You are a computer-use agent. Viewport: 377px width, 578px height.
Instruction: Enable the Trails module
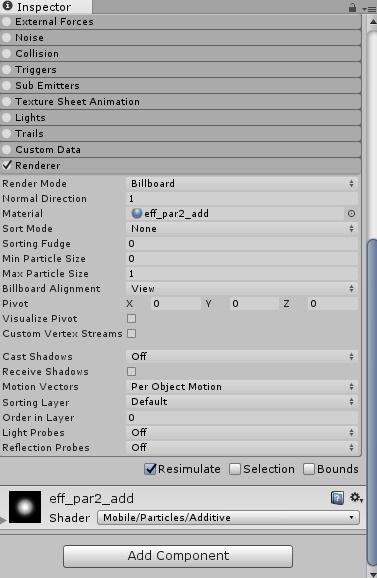pos(6,133)
